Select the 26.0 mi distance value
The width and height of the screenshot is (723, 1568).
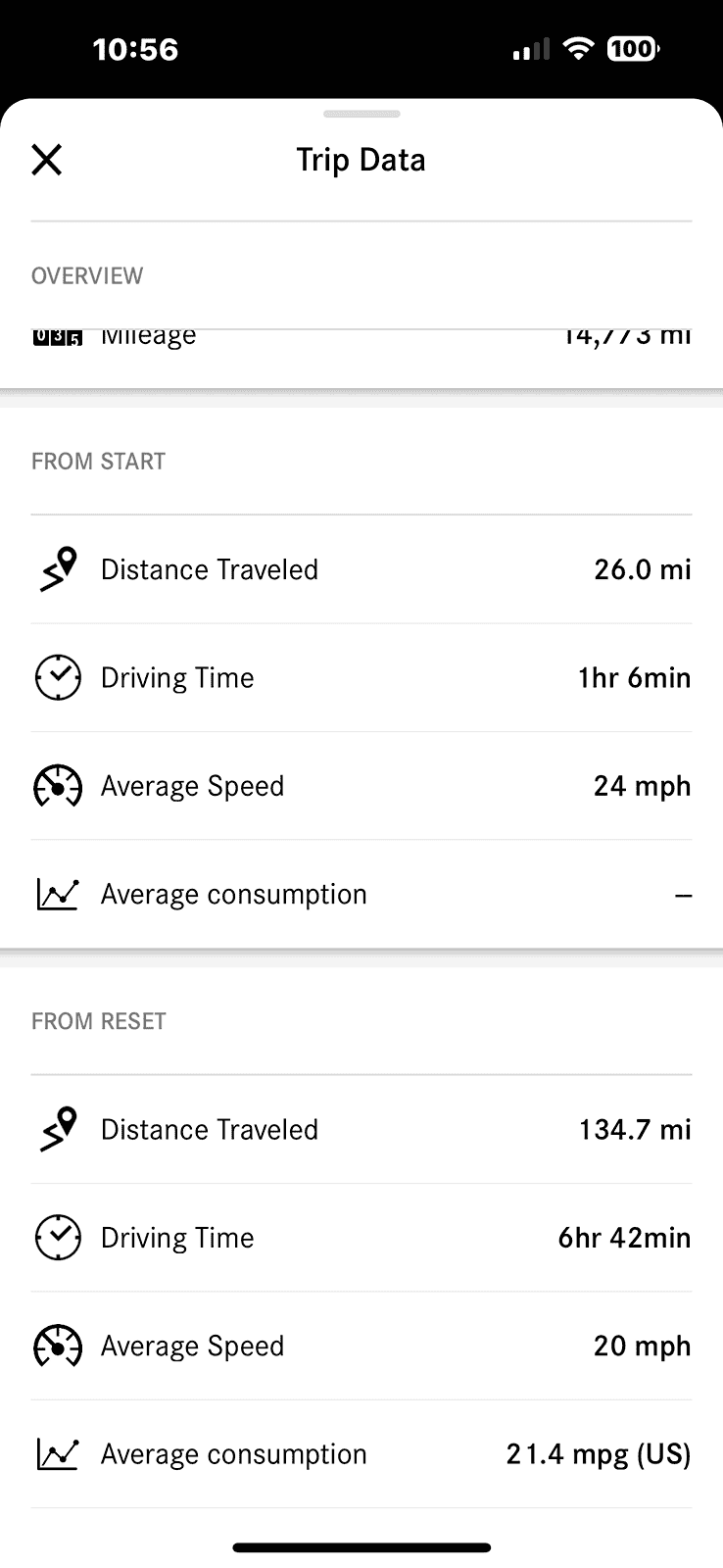coord(642,570)
